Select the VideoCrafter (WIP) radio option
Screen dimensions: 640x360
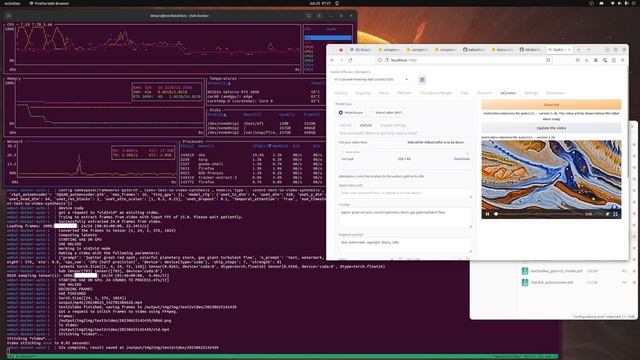(386, 112)
